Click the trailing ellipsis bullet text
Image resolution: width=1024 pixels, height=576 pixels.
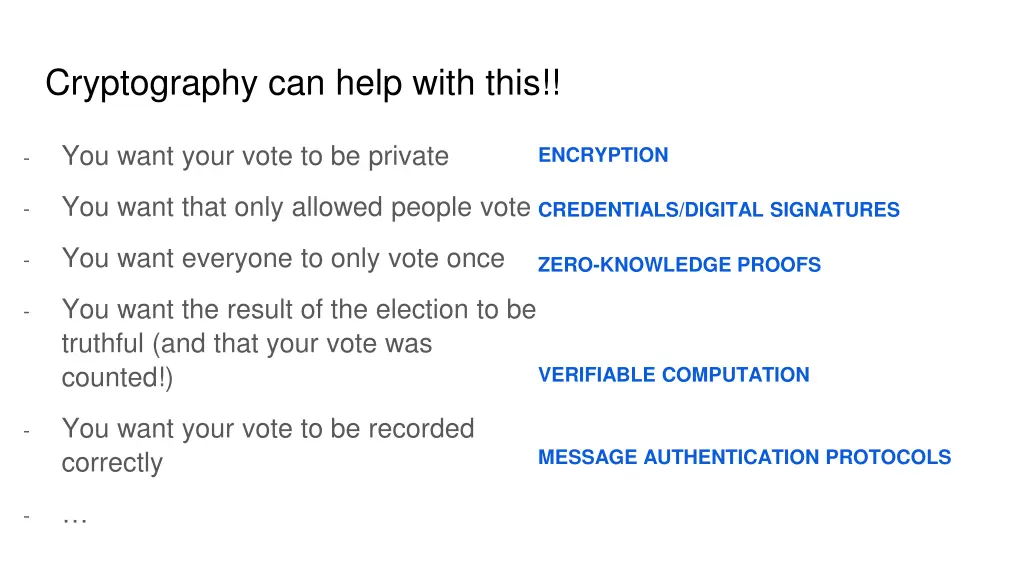[74, 518]
